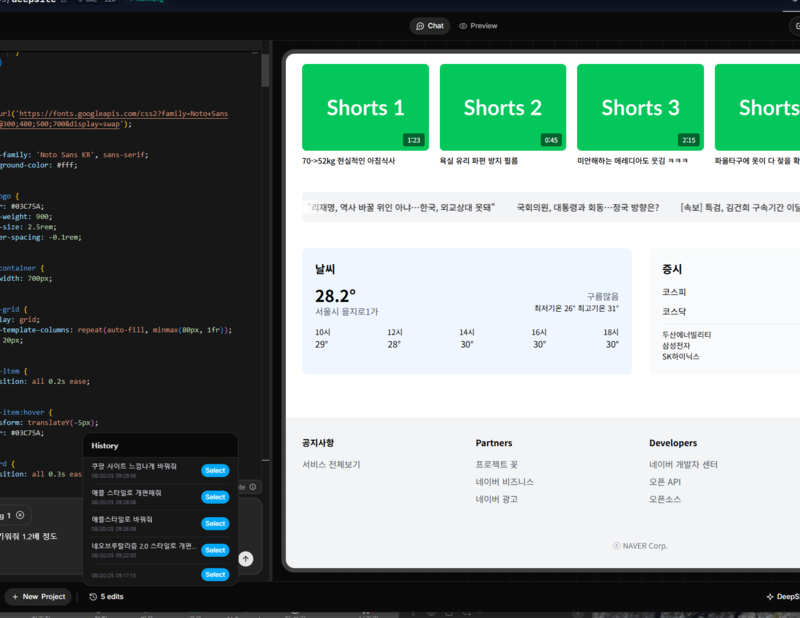Click the 14시 hourly forecast entry

[x=466, y=338]
